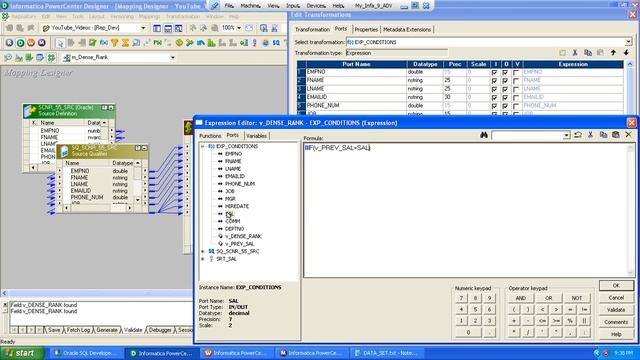Open the Windows start button
Screen dimensions: 640x360
22,353
